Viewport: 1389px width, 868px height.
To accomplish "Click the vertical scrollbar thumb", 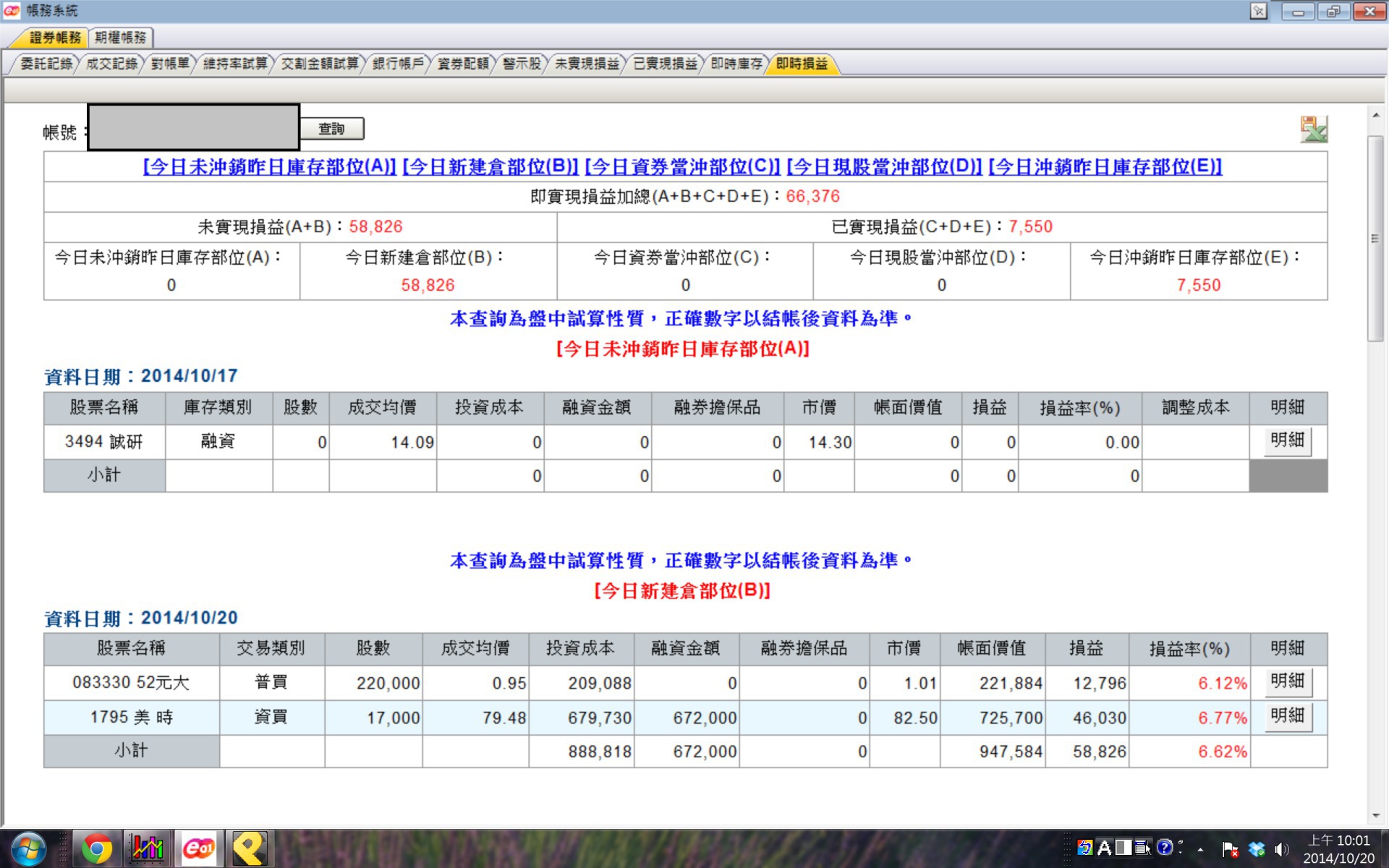I will tap(1375, 238).
